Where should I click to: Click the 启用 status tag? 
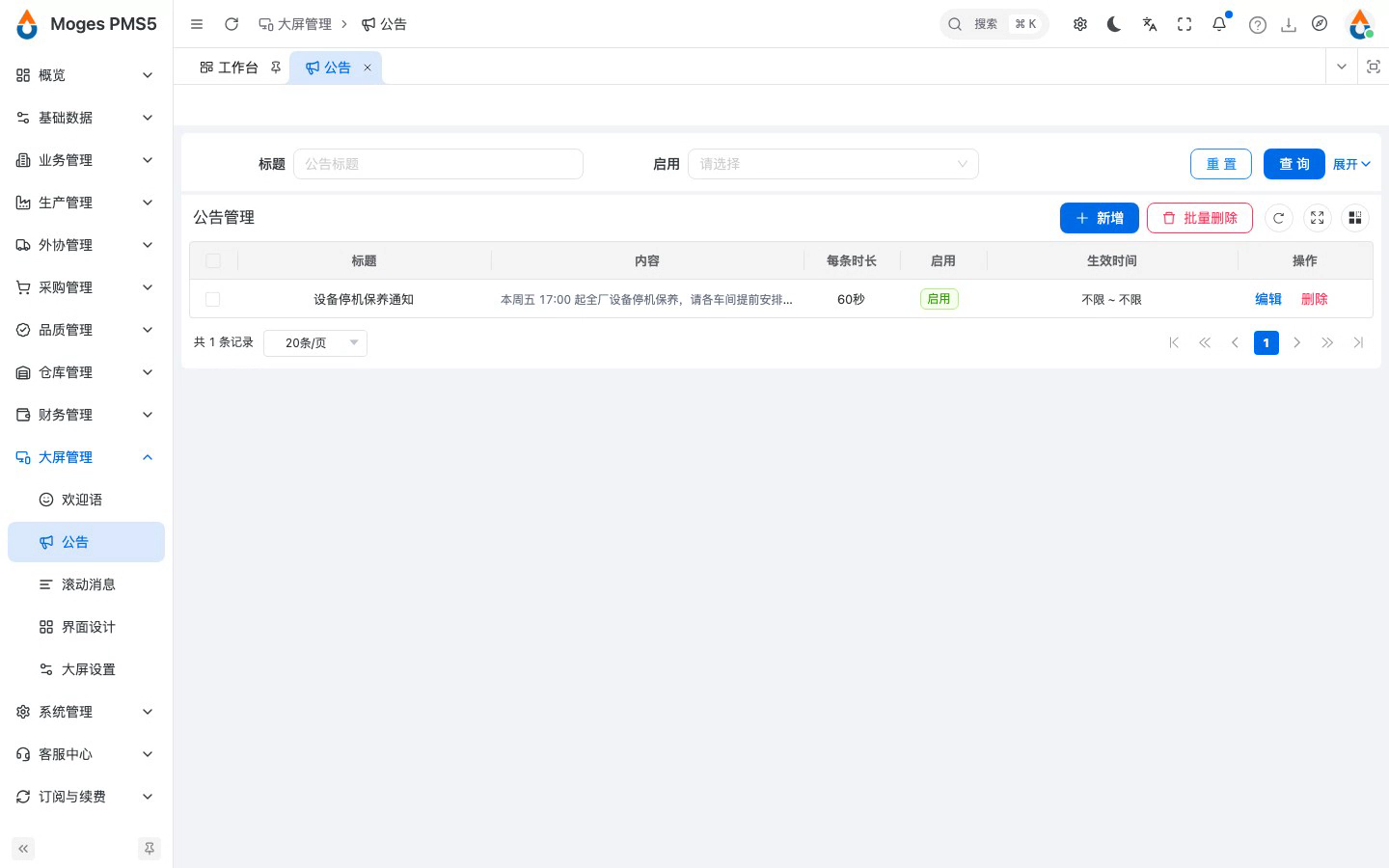(x=940, y=299)
